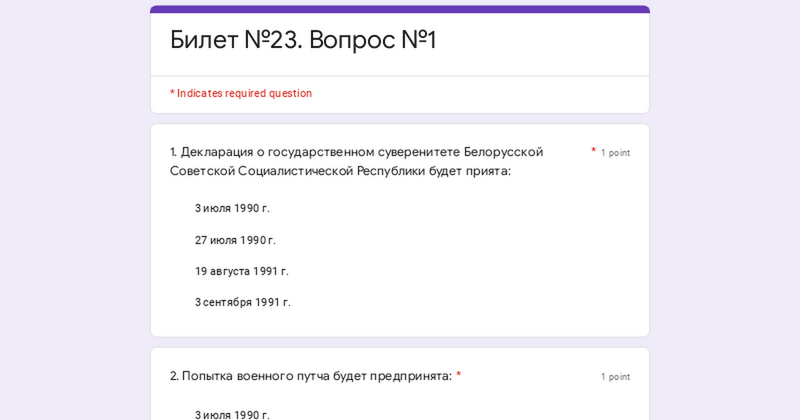The height and width of the screenshot is (420, 800).
Task: Click the red required asterisk of question 1
Action: click(593, 151)
